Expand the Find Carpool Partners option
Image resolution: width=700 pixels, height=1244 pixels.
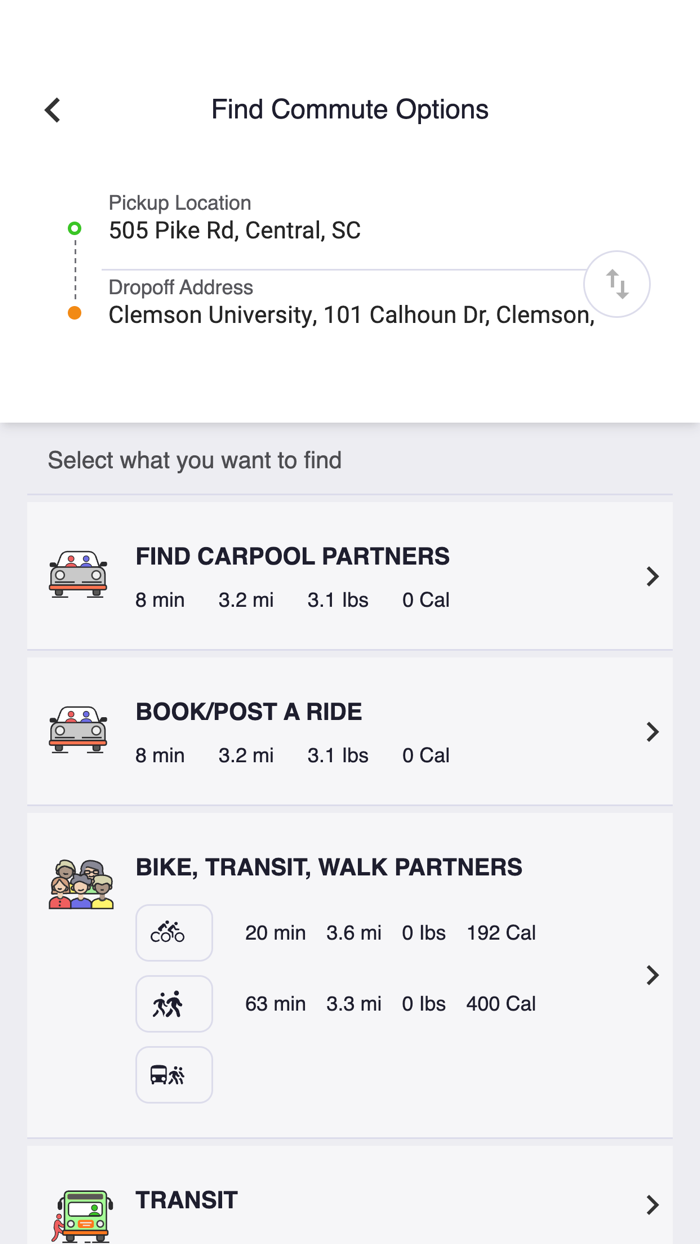point(652,576)
